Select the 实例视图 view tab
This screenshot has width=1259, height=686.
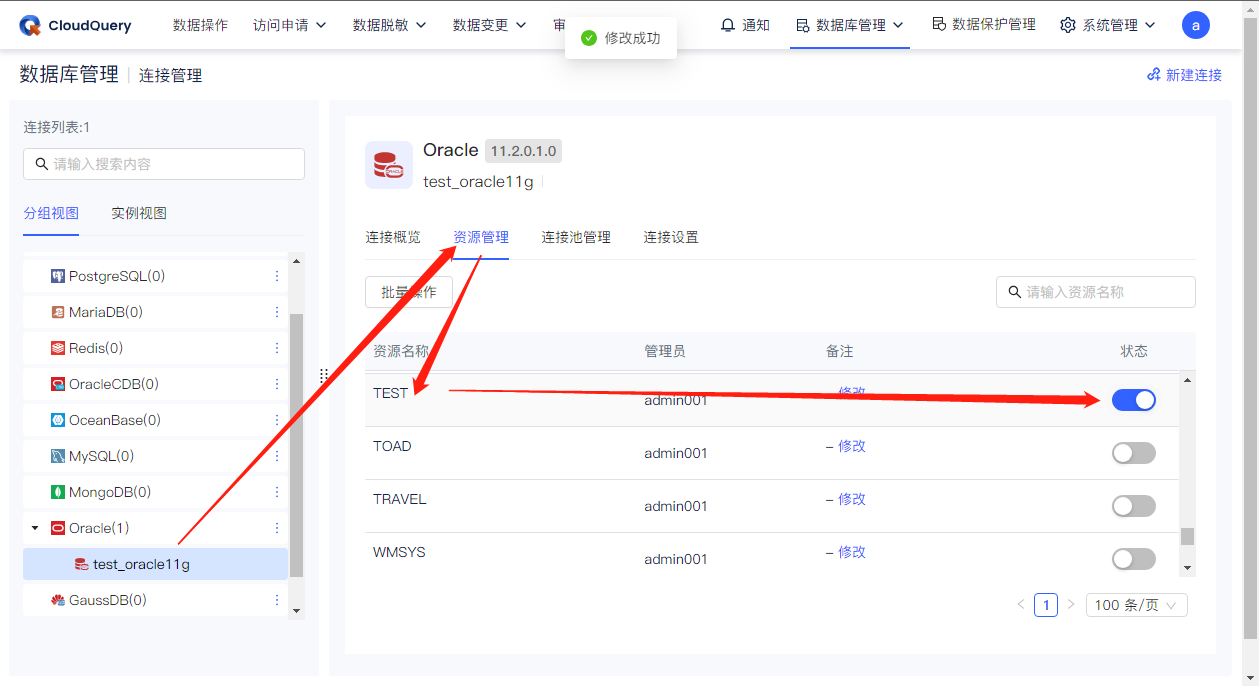point(139,213)
